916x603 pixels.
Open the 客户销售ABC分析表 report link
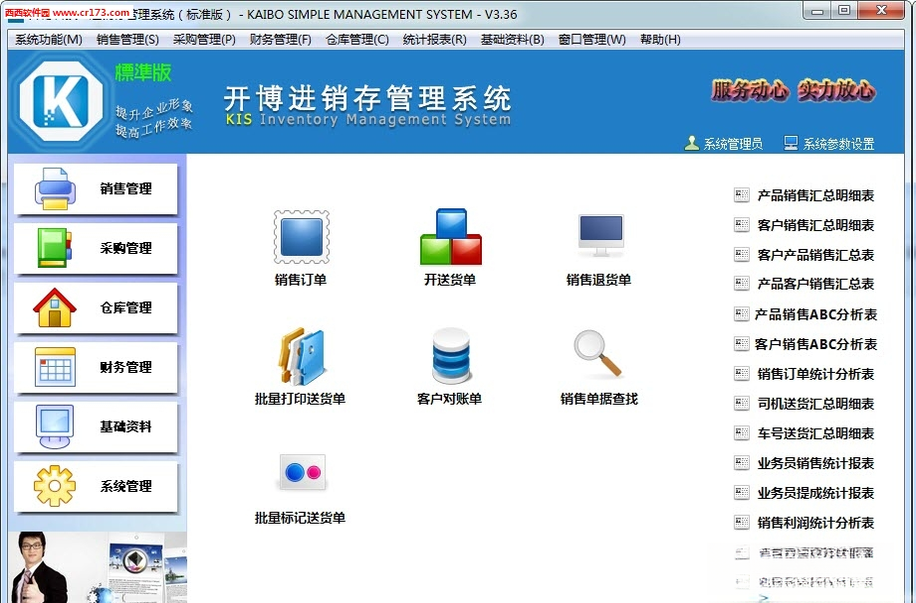(816, 344)
